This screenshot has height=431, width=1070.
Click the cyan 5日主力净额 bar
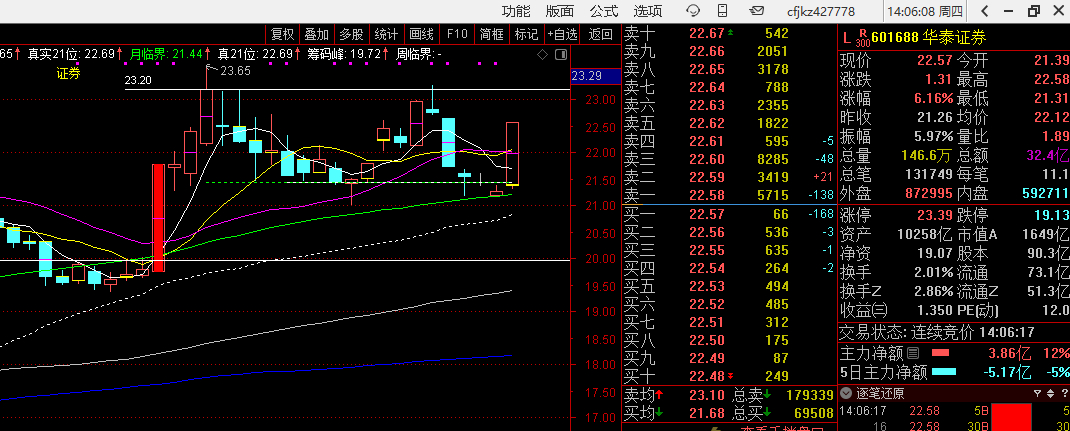tap(944, 372)
